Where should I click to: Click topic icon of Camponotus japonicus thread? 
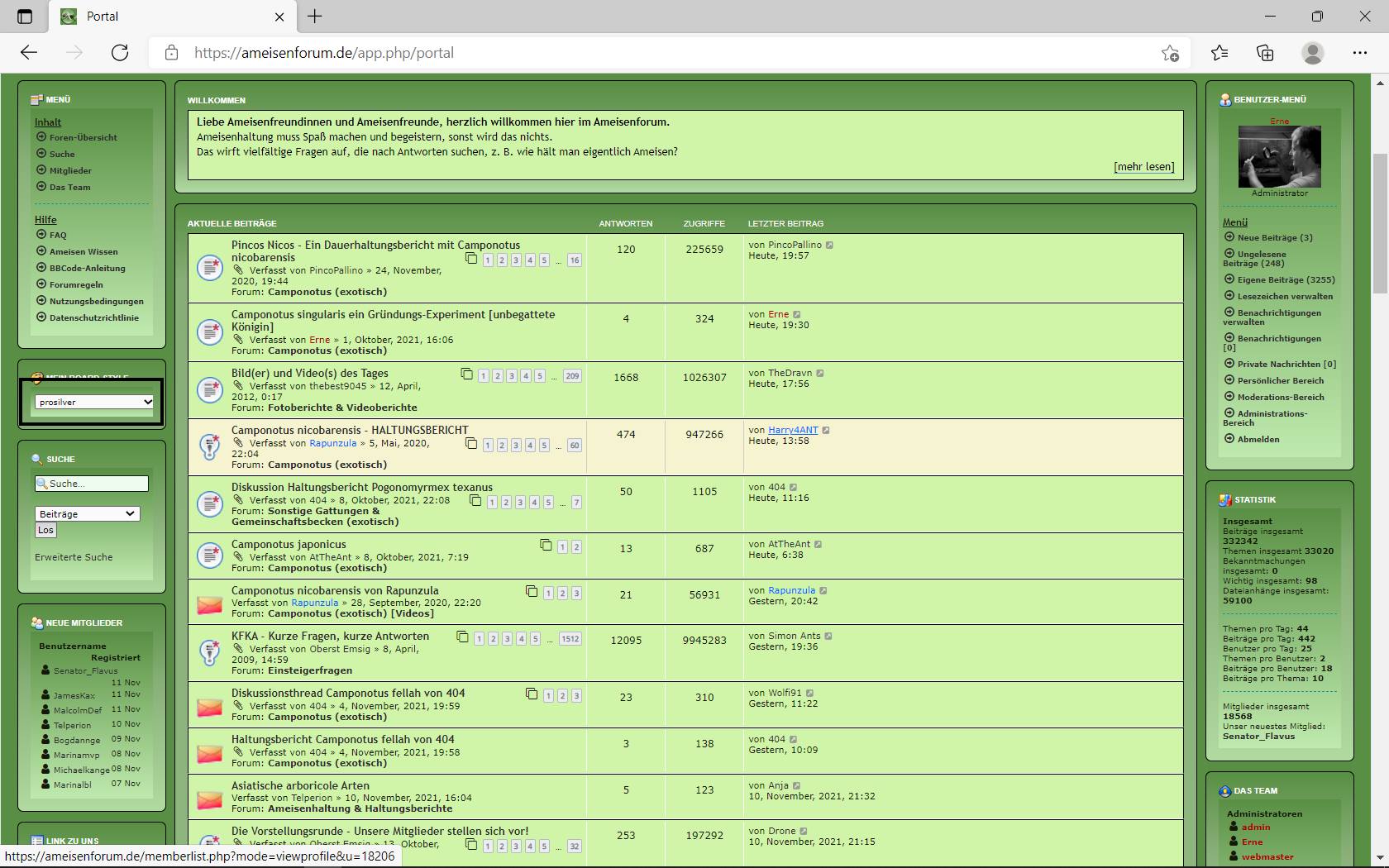(210, 556)
